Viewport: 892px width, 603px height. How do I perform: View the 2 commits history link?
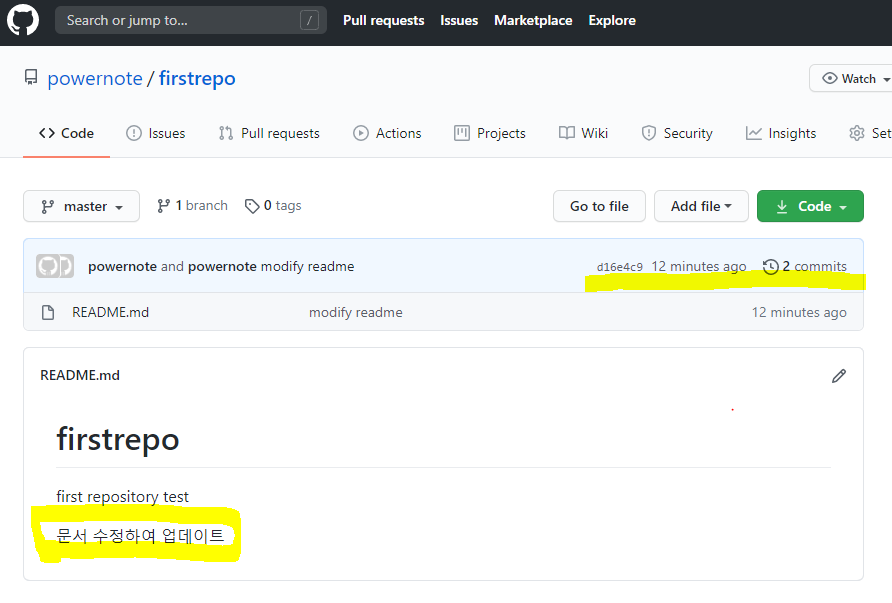tap(804, 266)
